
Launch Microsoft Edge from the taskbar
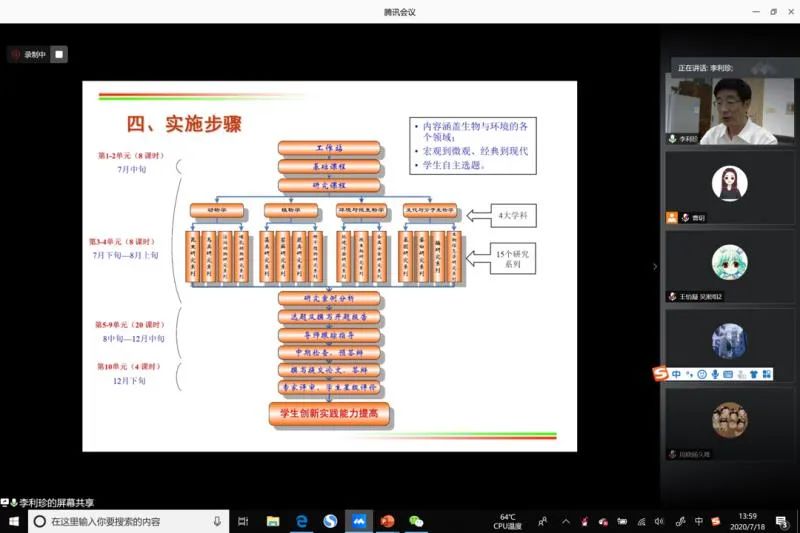[x=301, y=521]
